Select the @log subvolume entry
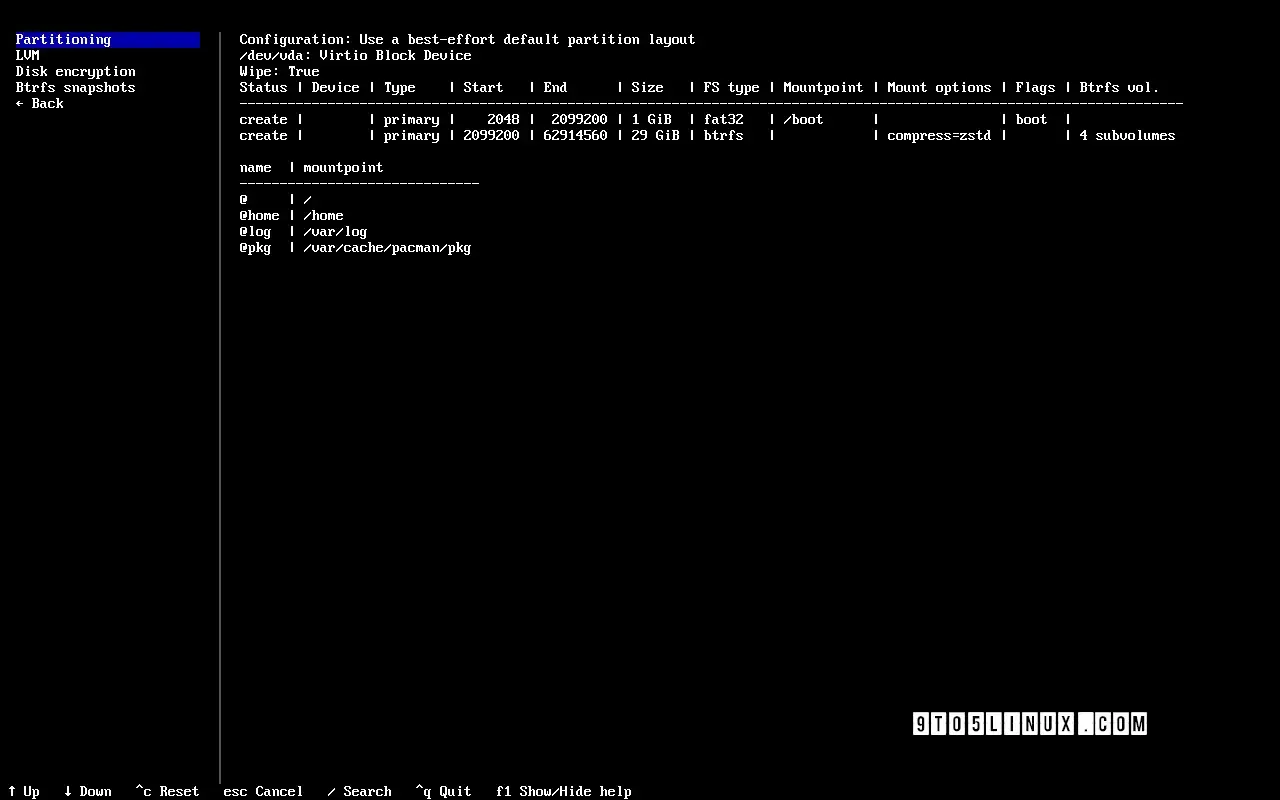 pos(303,232)
